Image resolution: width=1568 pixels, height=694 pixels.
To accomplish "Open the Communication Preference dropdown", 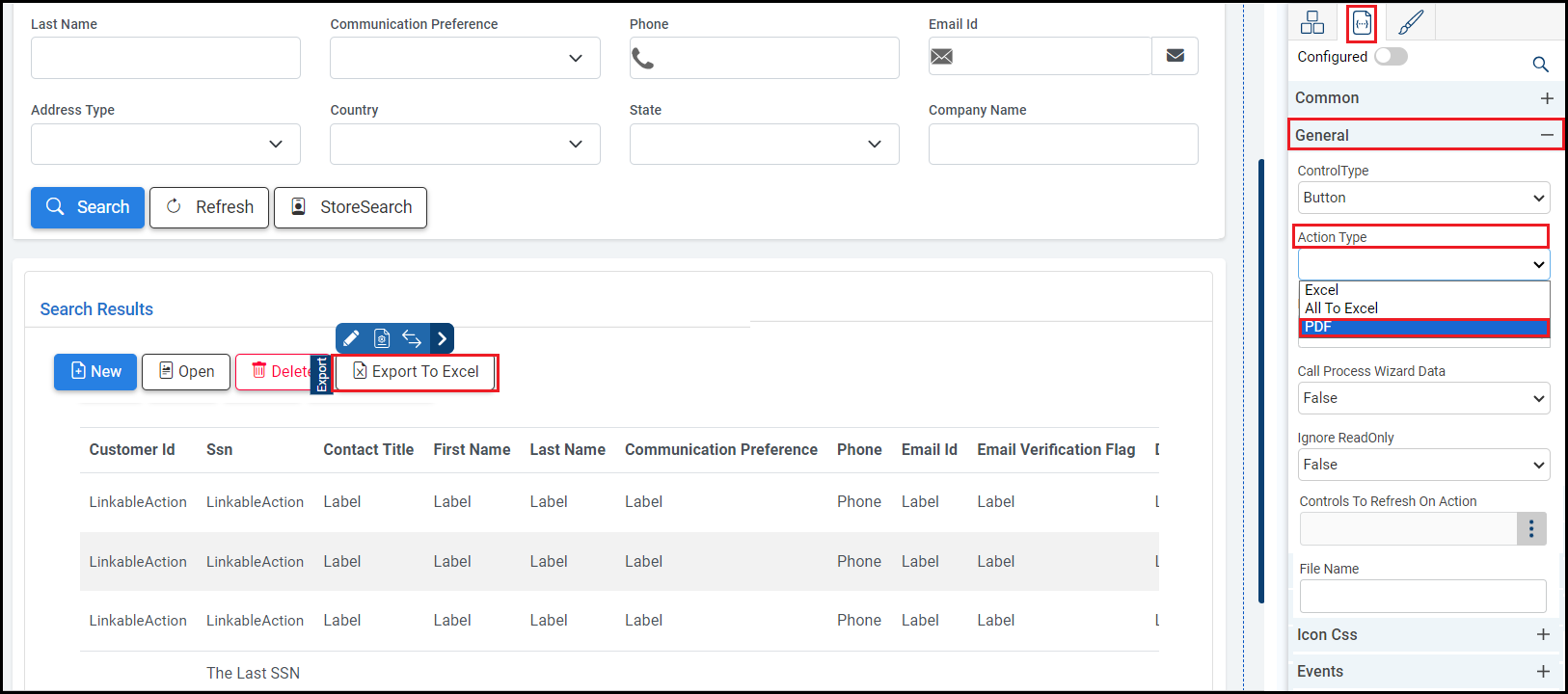I will 465,58.
